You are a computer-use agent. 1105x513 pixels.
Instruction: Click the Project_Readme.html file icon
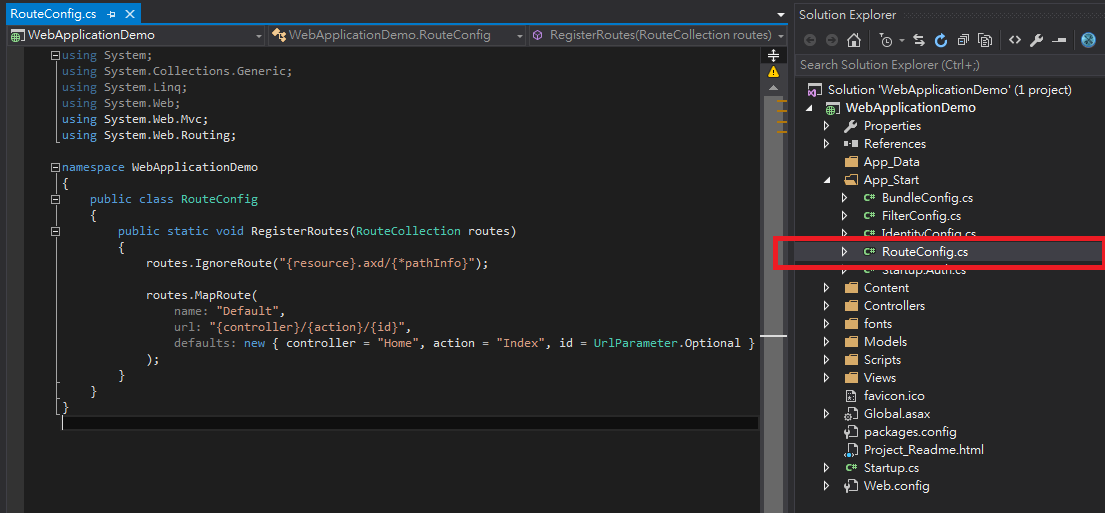tap(851, 450)
